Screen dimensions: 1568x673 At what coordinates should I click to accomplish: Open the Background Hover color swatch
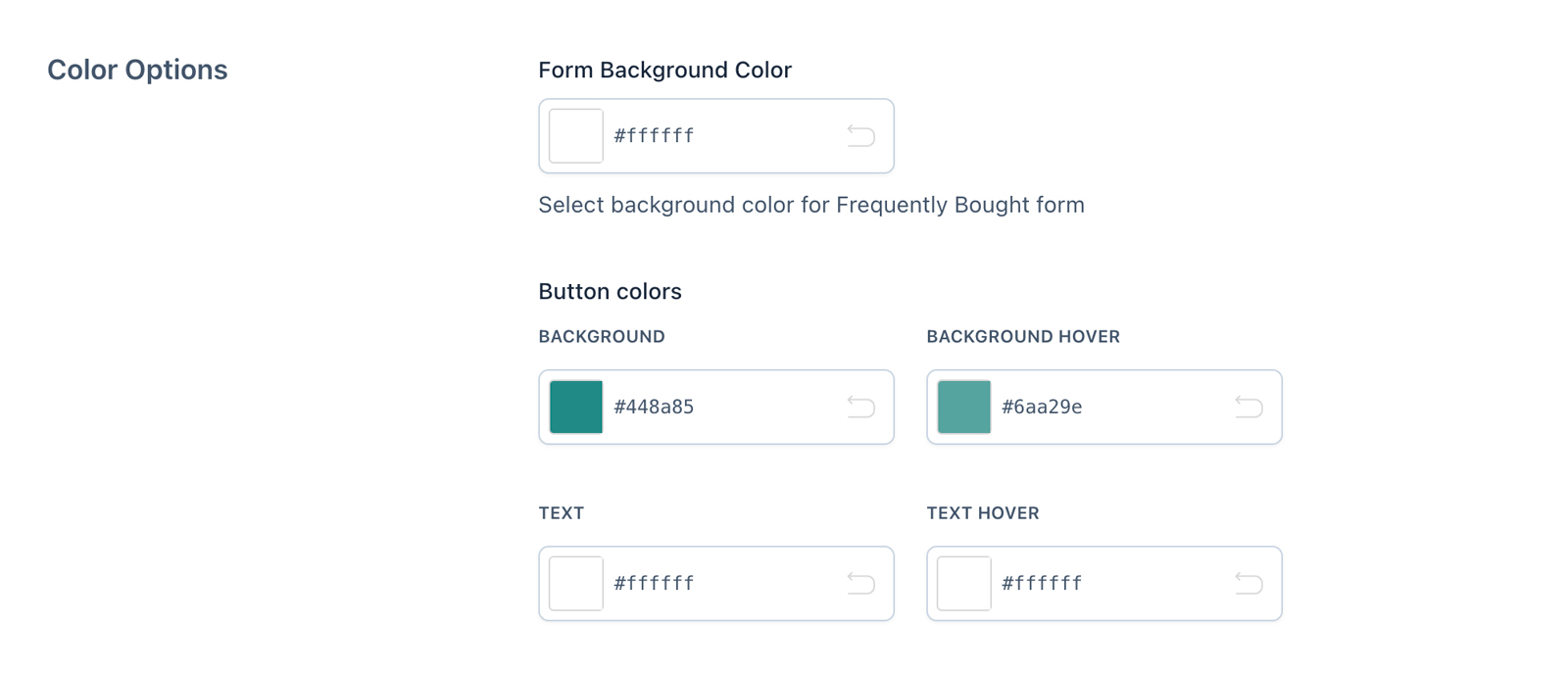point(964,407)
